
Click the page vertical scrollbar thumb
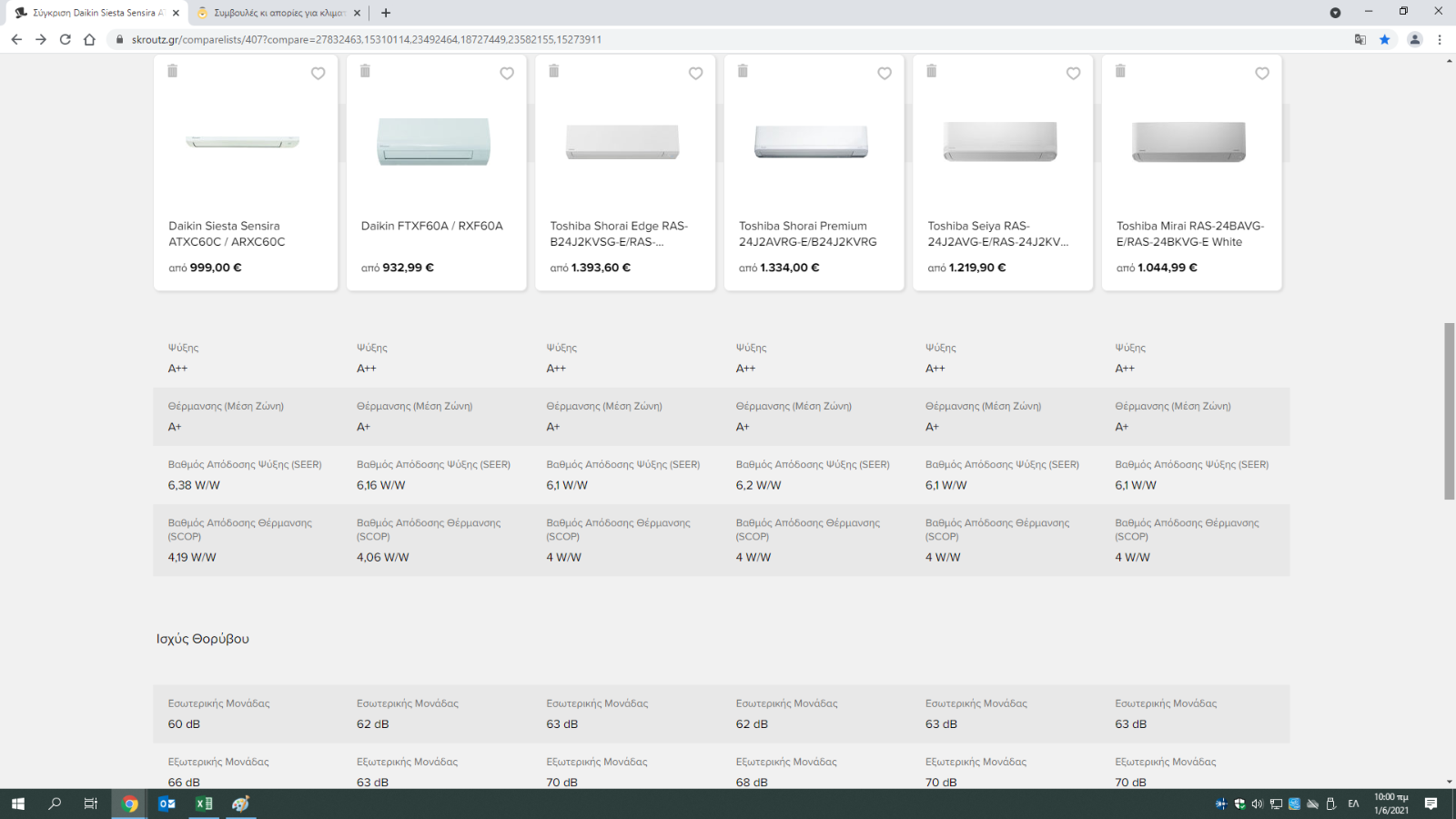pyautogui.click(x=1449, y=411)
